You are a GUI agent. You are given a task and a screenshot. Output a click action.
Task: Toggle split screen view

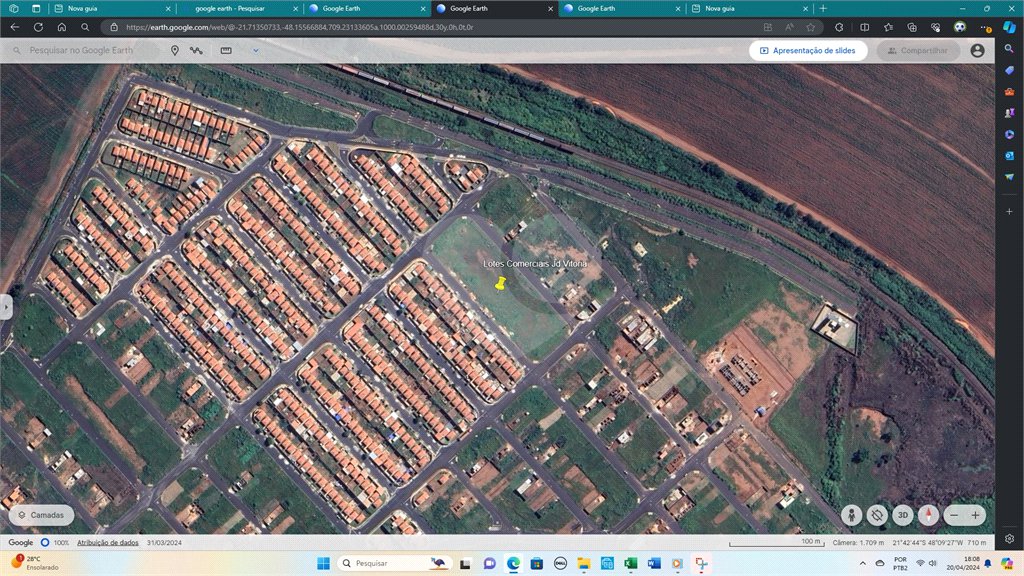(864, 27)
